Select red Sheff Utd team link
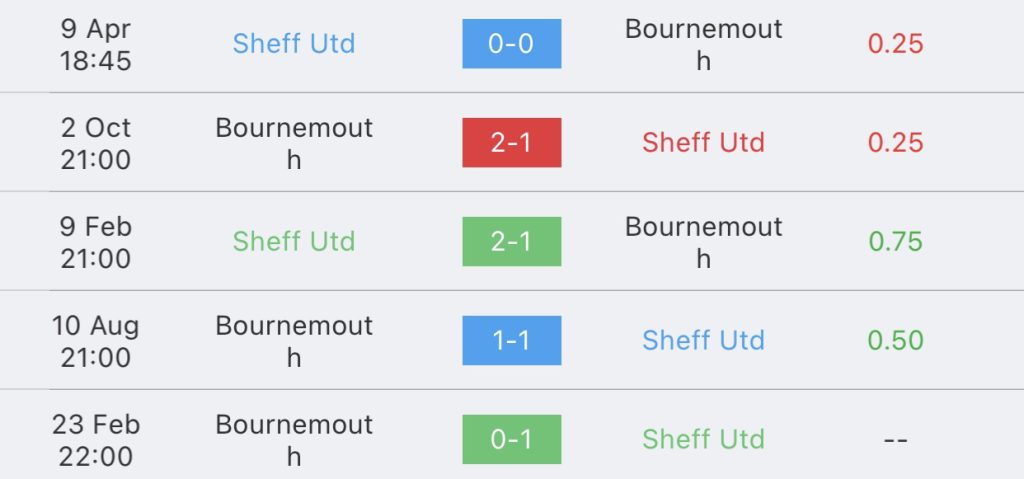This screenshot has height=479, width=1024. point(703,142)
